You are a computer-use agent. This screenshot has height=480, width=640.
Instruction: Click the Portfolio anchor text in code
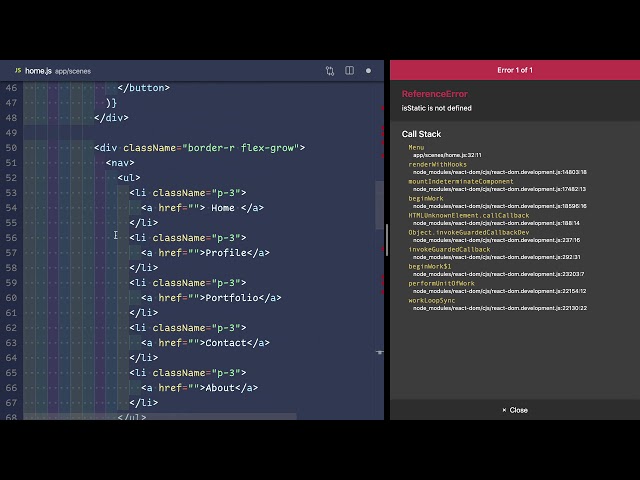(232, 298)
